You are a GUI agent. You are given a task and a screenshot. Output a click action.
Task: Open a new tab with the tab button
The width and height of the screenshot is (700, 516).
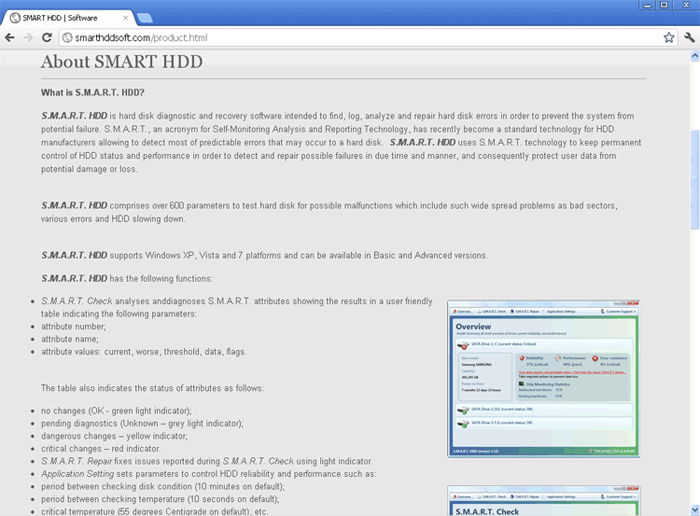click(x=144, y=18)
